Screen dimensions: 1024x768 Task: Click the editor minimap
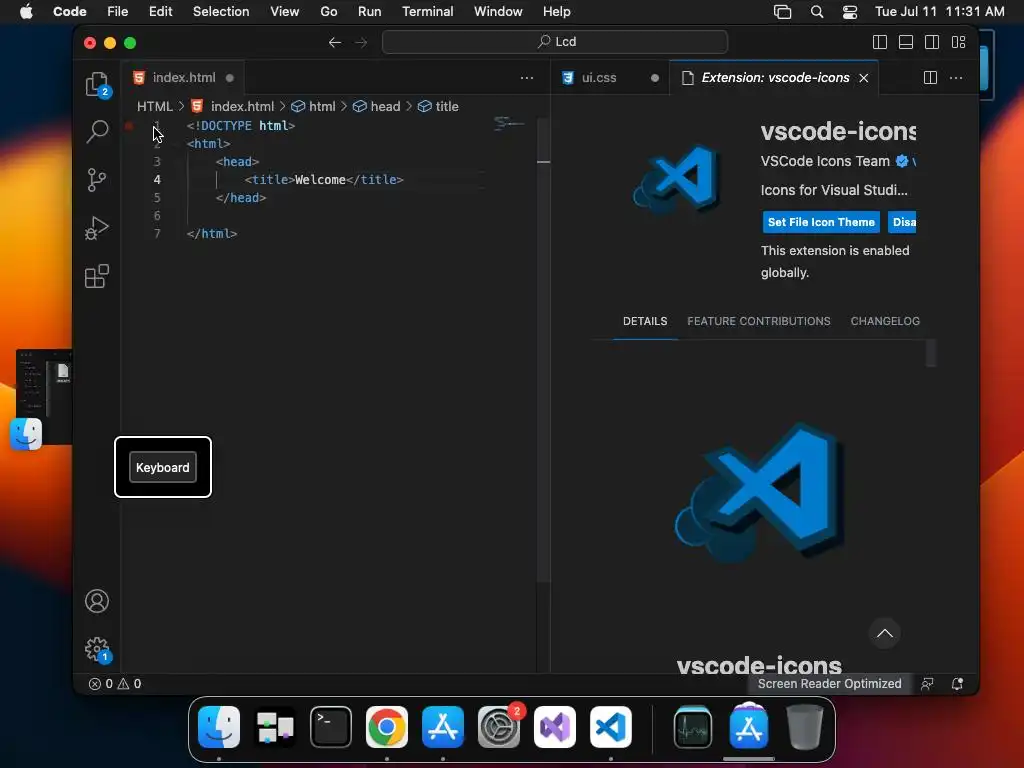pyautogui.click(x=509, y=123)
